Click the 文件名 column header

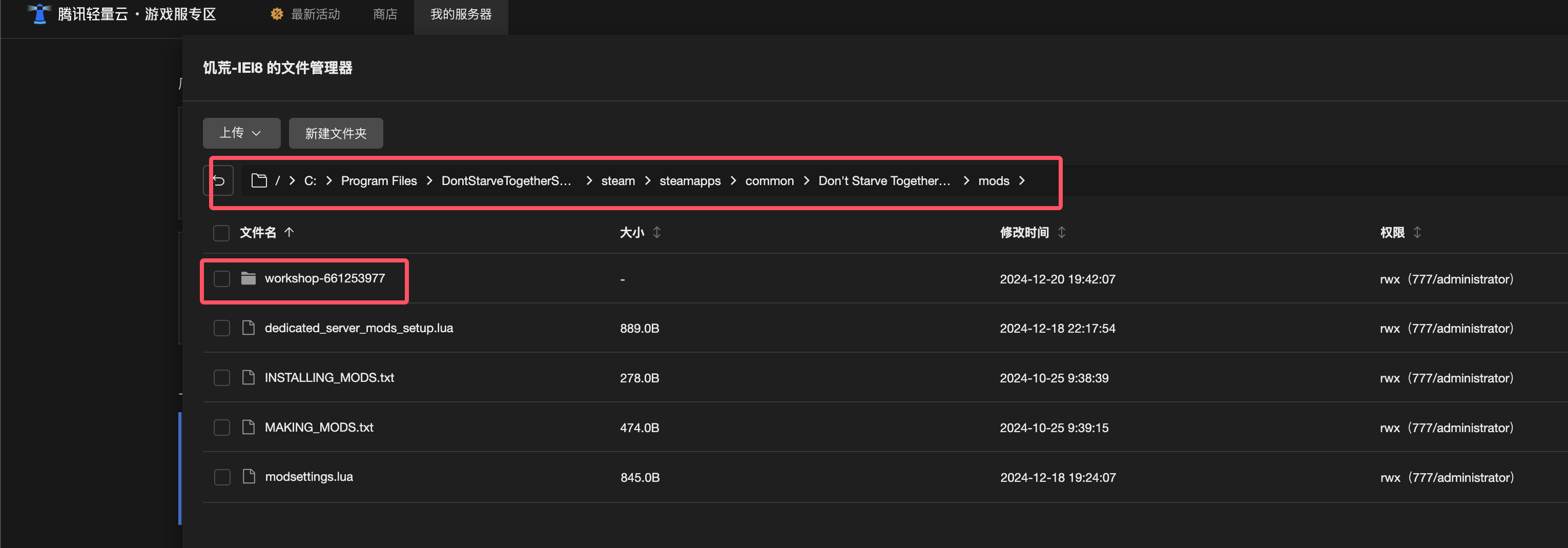[258, 232]
